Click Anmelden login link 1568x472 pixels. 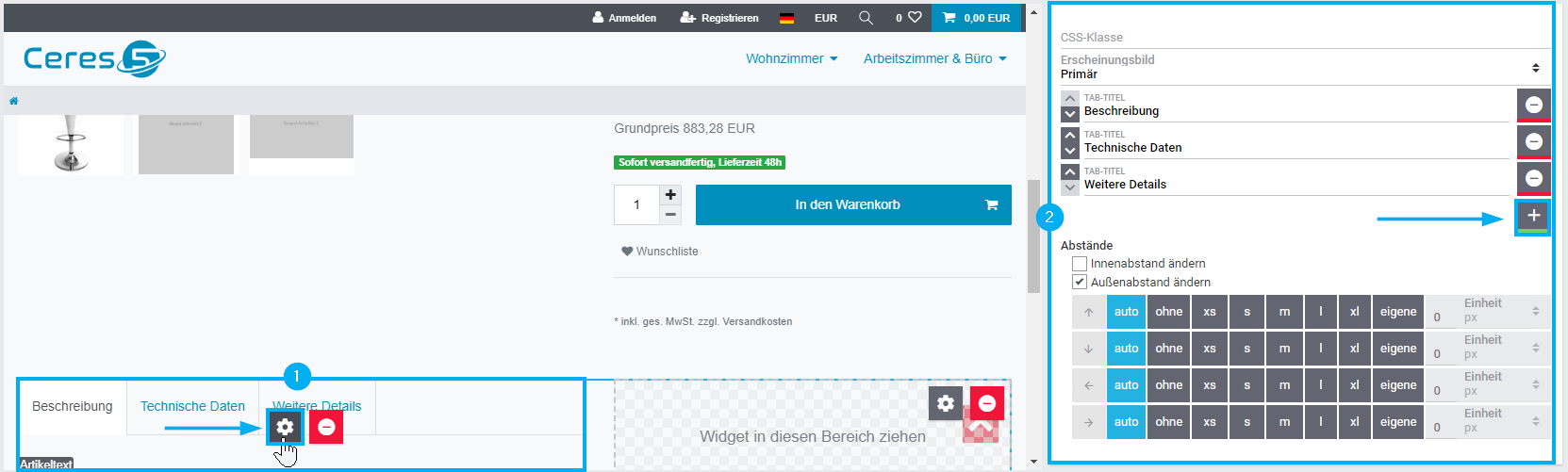[x=624, y=18]
